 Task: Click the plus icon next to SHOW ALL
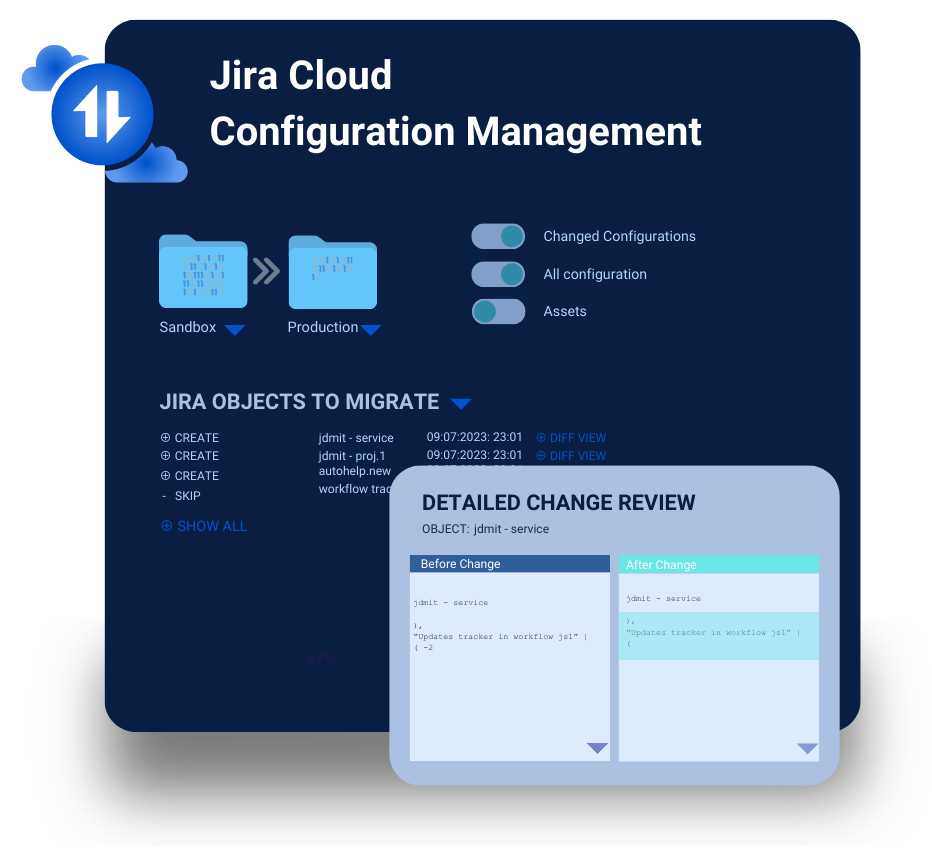167,526
